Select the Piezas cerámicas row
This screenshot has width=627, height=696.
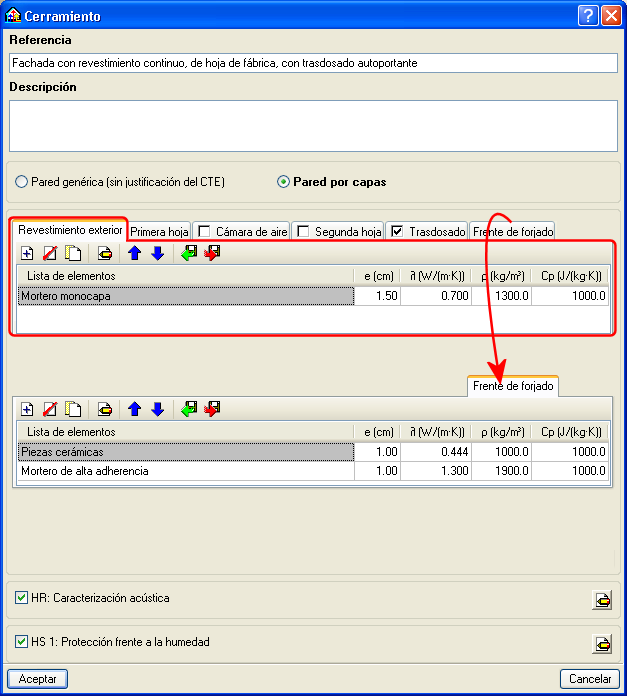coord(313,452)
